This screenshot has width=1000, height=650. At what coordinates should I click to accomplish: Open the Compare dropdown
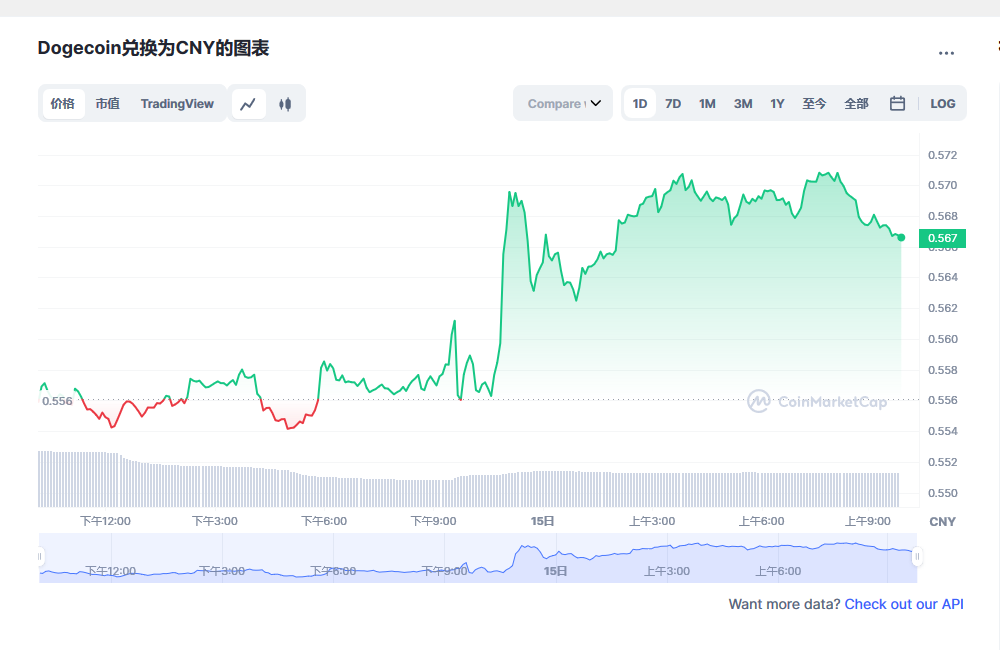click(563, 103)
